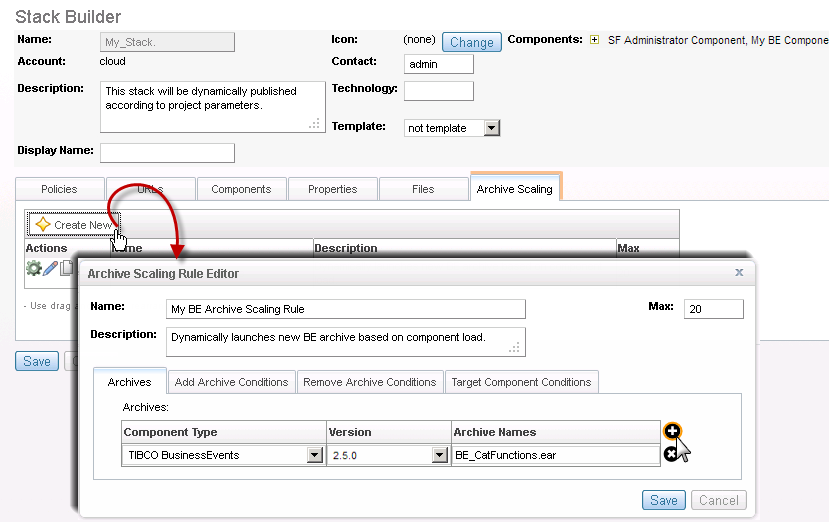Image resolution: width=829 pixels, height=522 pixels.
Task: Click the copy icon in Actions column
Action: [67, 268]
